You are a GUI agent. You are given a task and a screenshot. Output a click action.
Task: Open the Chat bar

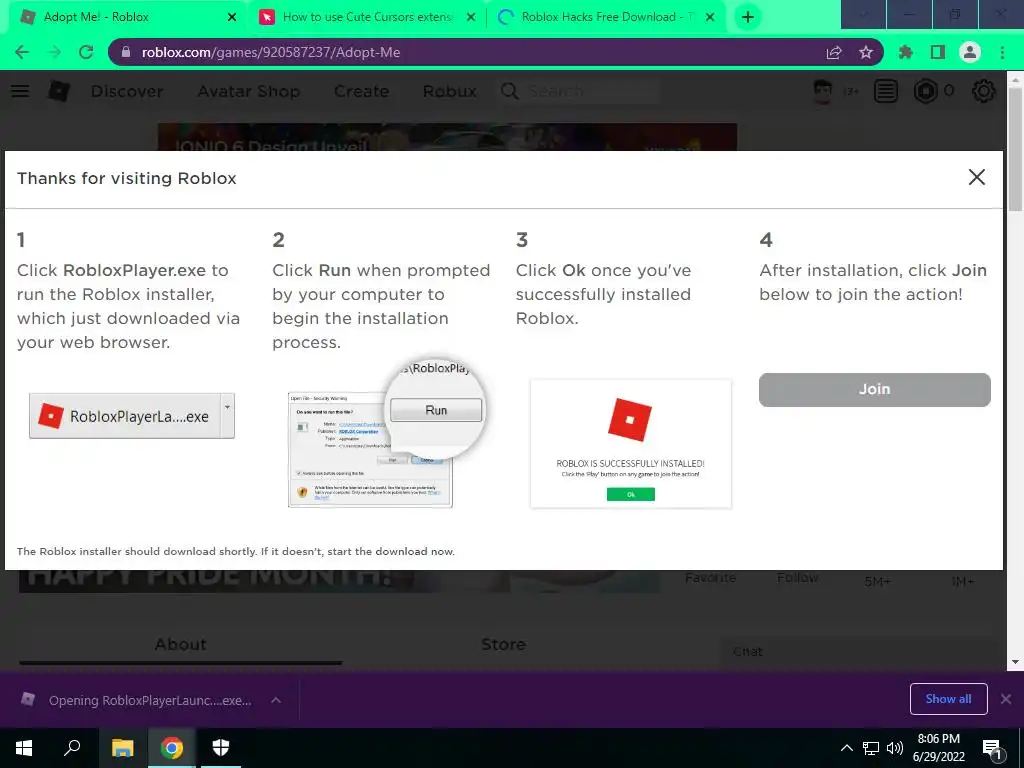click(x=861, y=652)
